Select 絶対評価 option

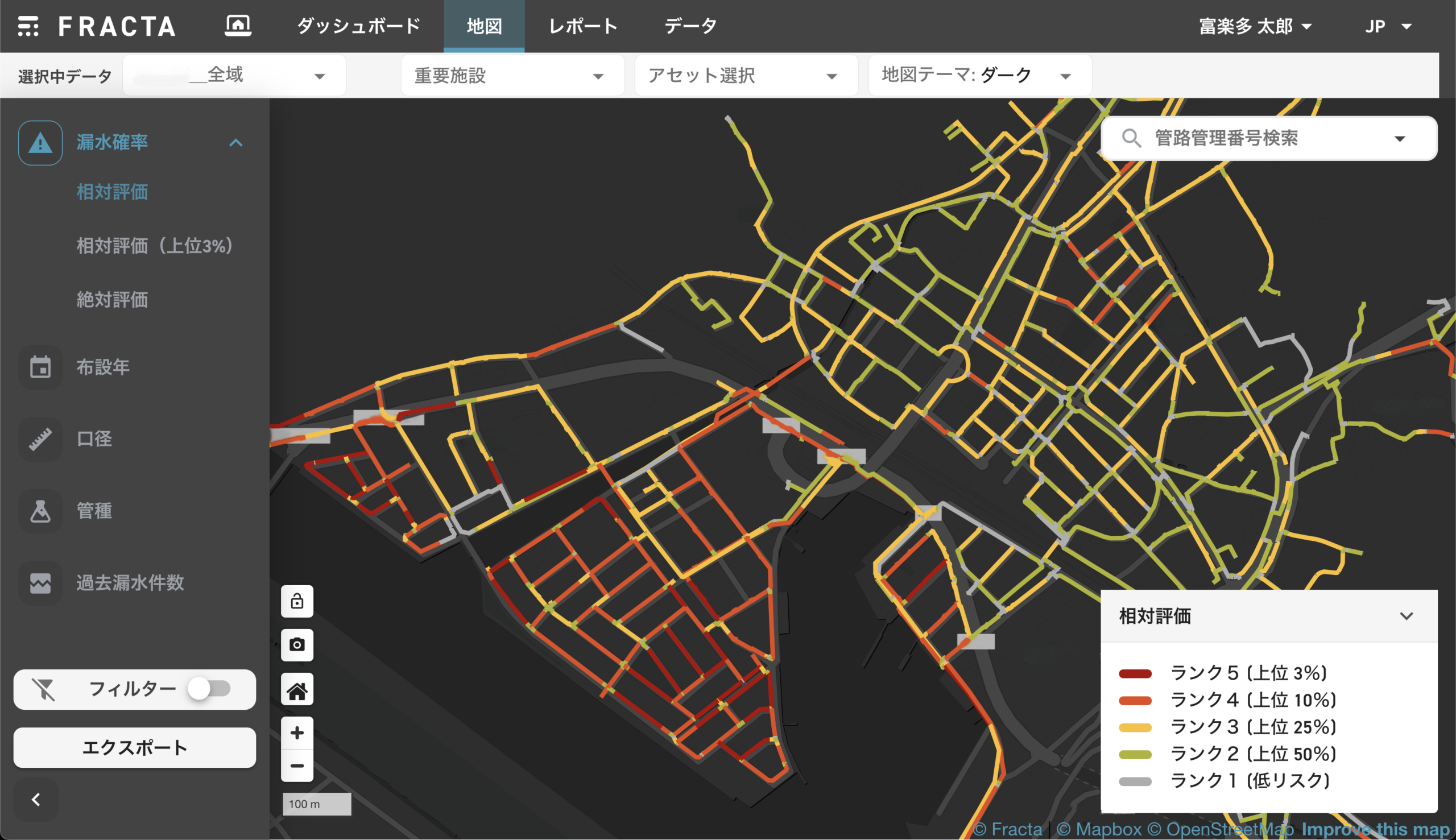113,299
